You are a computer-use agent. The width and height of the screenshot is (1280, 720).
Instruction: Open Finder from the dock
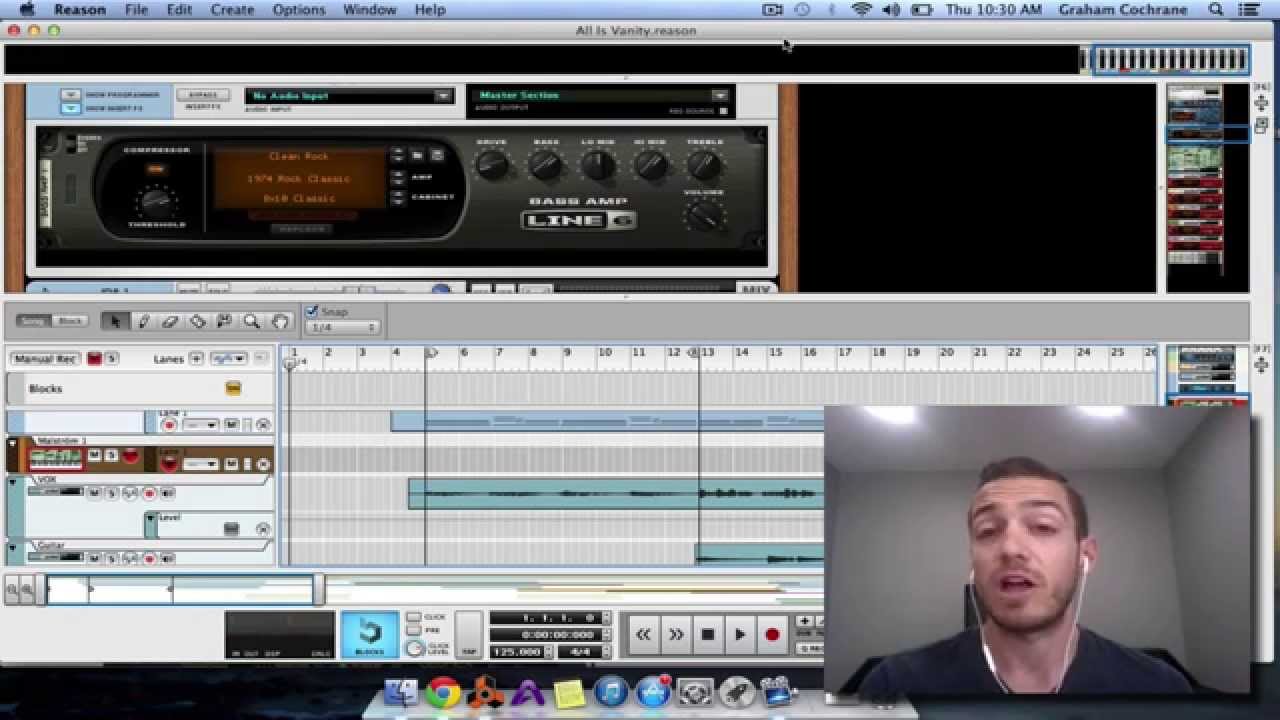pos(401,692)
